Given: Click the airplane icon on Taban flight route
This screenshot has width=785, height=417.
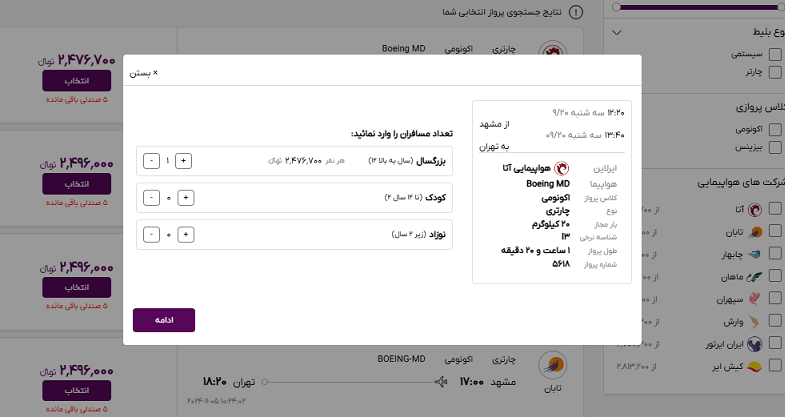Looking at the screenshot, I should [x=441, y=382].
